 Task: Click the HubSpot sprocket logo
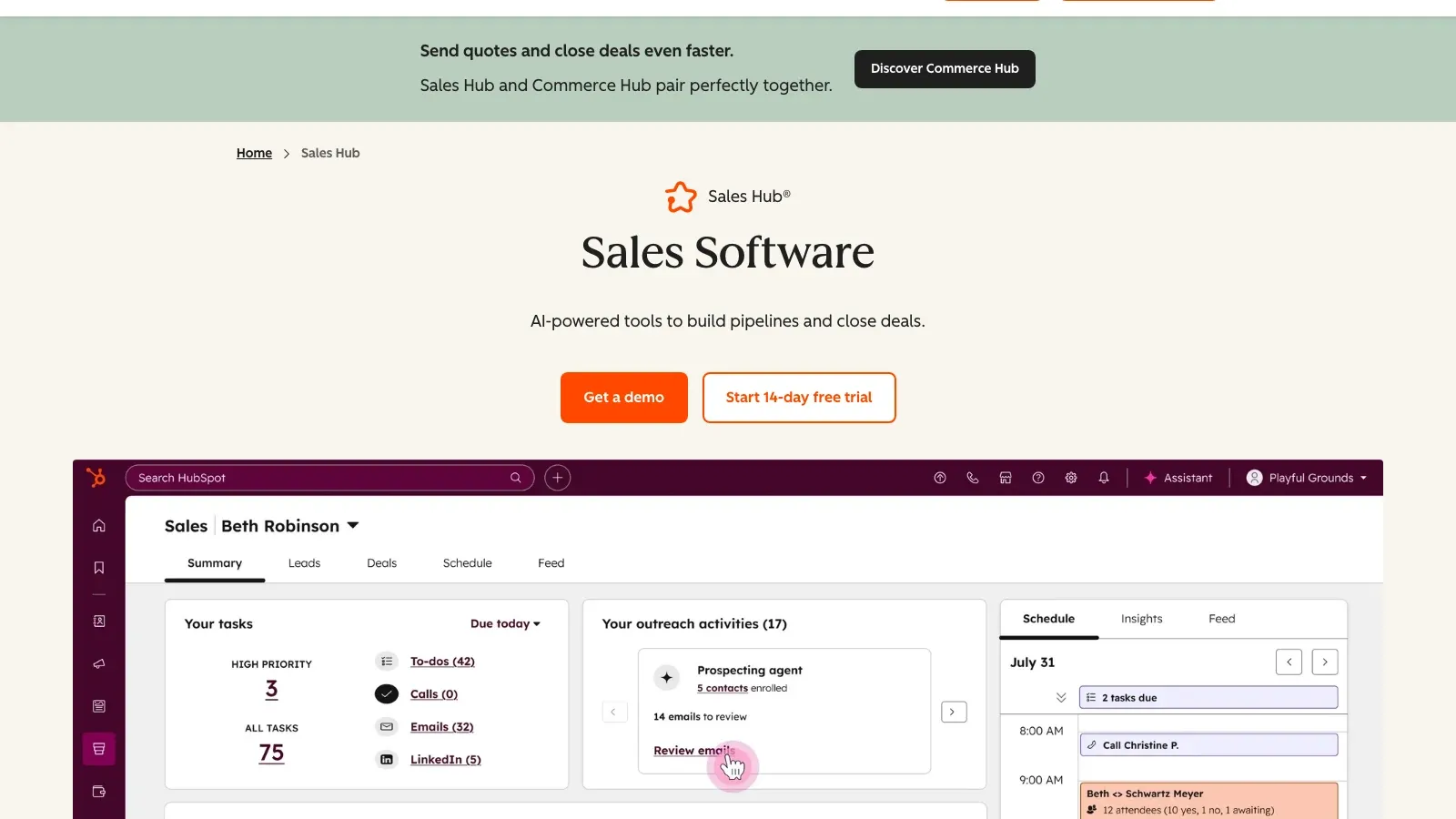click(96, 478)
